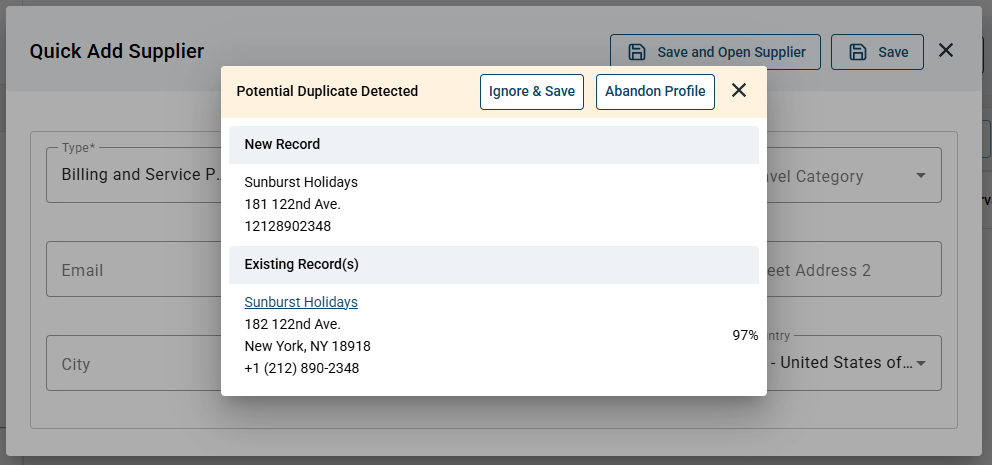Click the Save and Open Supplier label
Viewport: 992px width, 465px height.
(731, 53)
